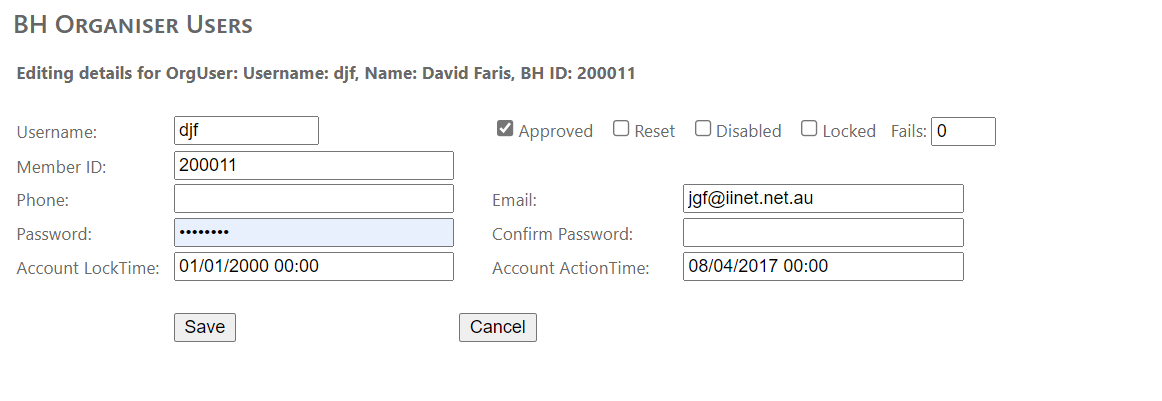1162x401 pixels.
Task: Focus the Fails count input box
Action: (962, 131)
